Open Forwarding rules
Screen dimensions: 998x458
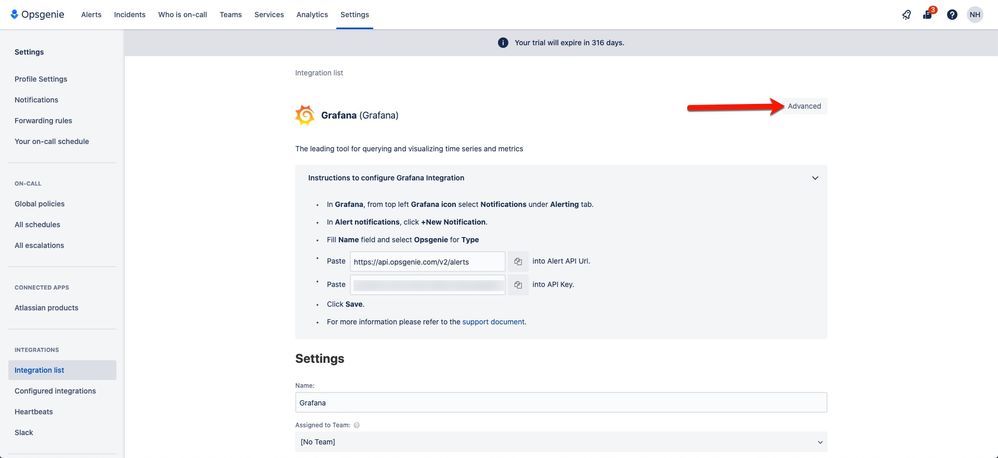click(x=43, y=121)
